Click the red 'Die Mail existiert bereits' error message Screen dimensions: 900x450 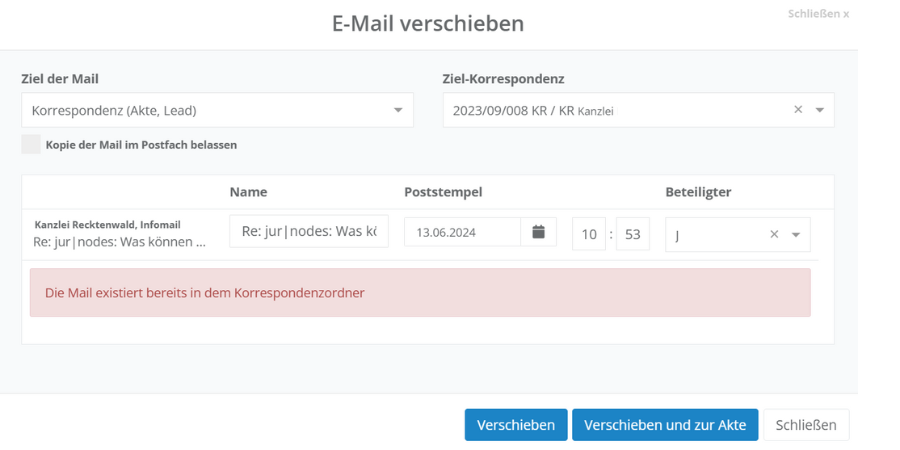(x=420, y=293)
